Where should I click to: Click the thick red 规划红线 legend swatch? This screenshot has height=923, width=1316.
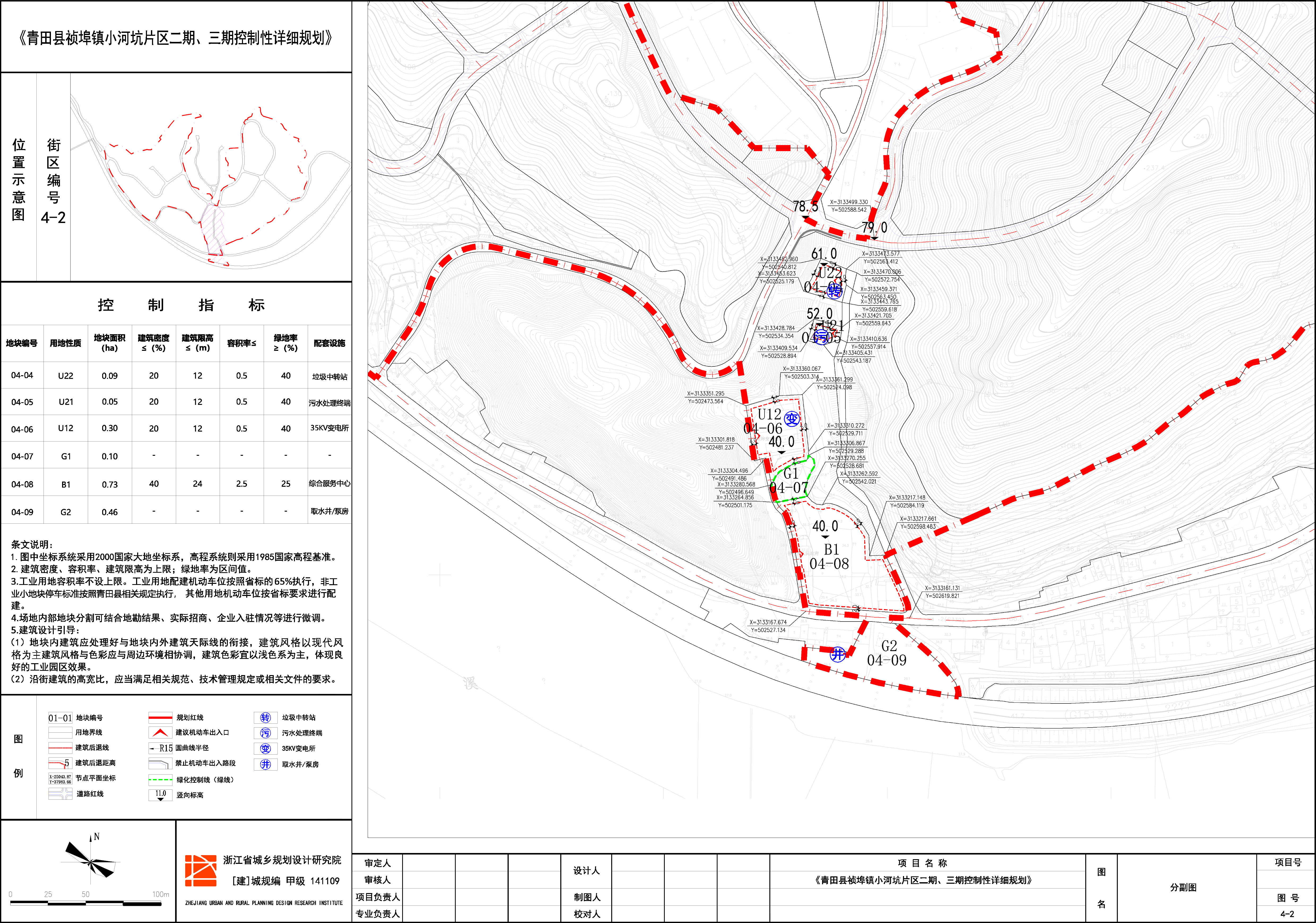click(x=160, y=717)
